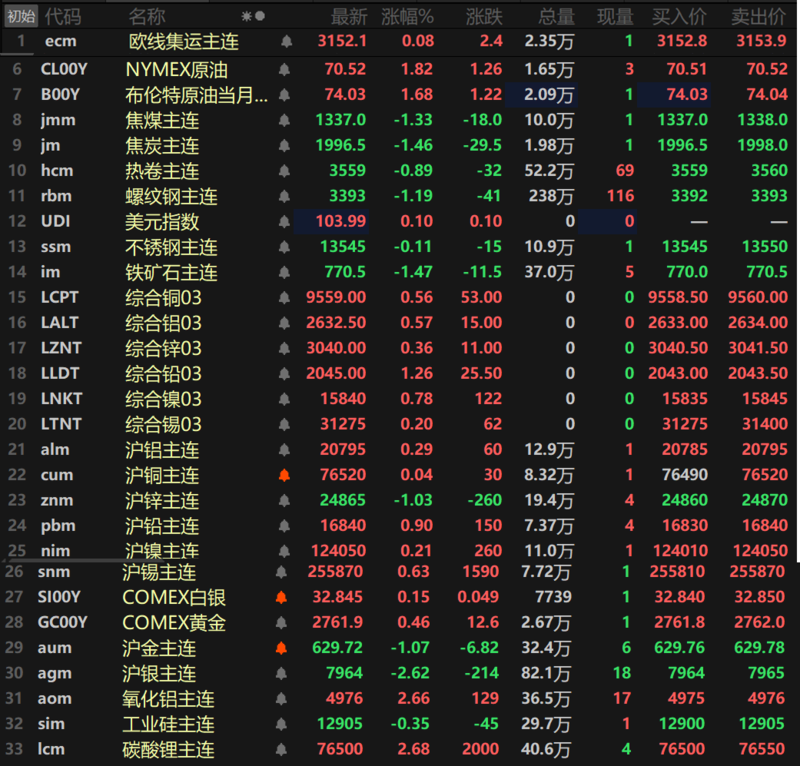Sort by the 买入价 column header
The height and width of the screenshot is (766, 800).
coord(679,17)
